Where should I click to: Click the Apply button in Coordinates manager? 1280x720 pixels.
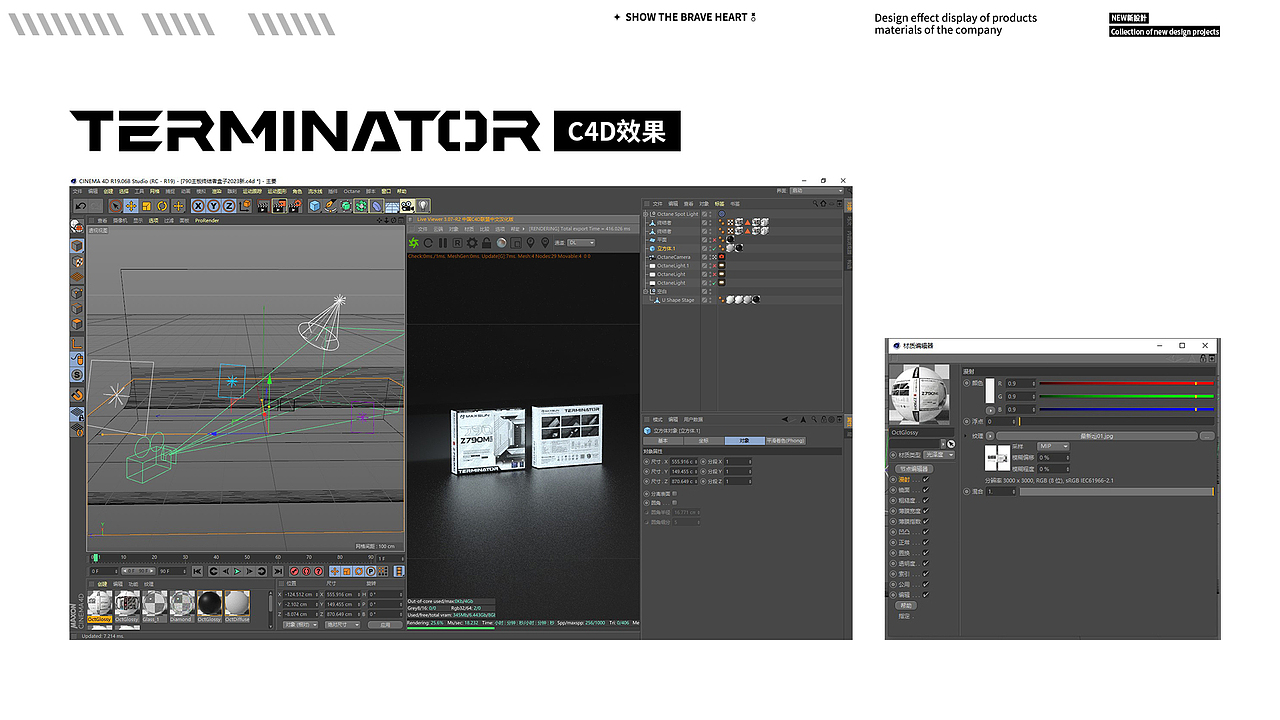click(x=386, y=624)
